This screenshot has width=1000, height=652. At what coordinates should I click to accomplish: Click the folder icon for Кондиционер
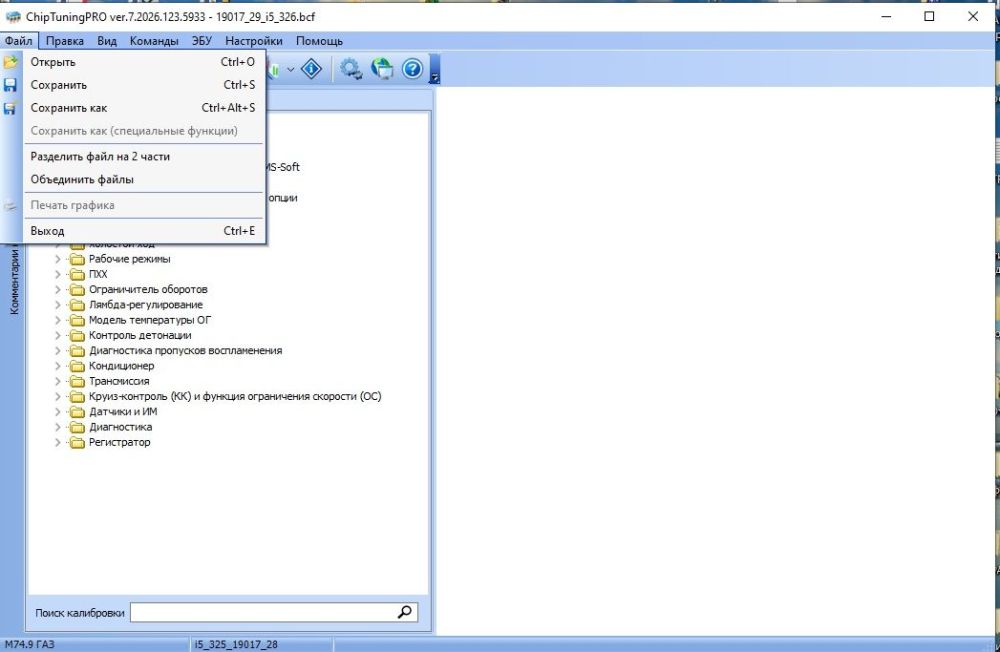tap(77, 366)
